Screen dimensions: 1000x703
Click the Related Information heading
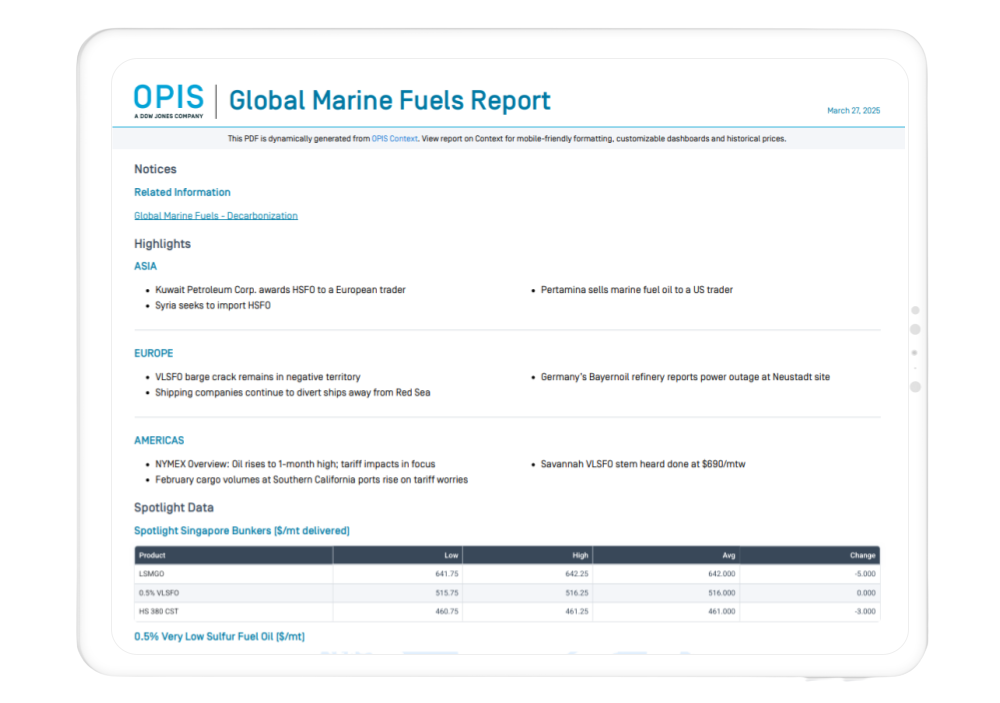tap(182, 192)
